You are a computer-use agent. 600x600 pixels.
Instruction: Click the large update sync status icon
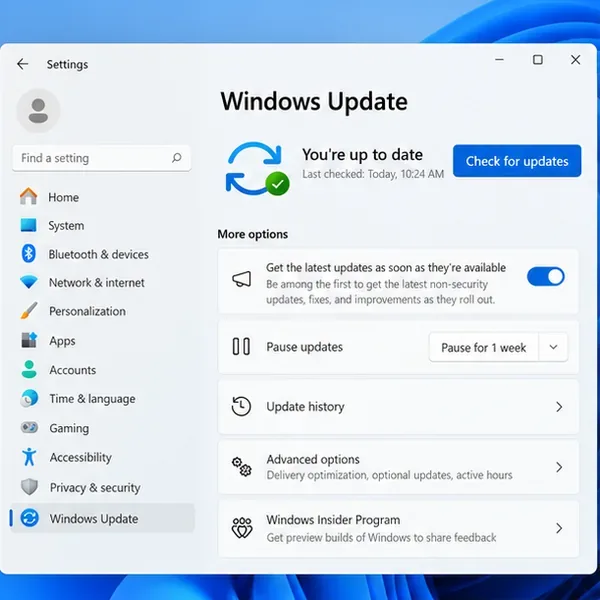click(257, 169)
